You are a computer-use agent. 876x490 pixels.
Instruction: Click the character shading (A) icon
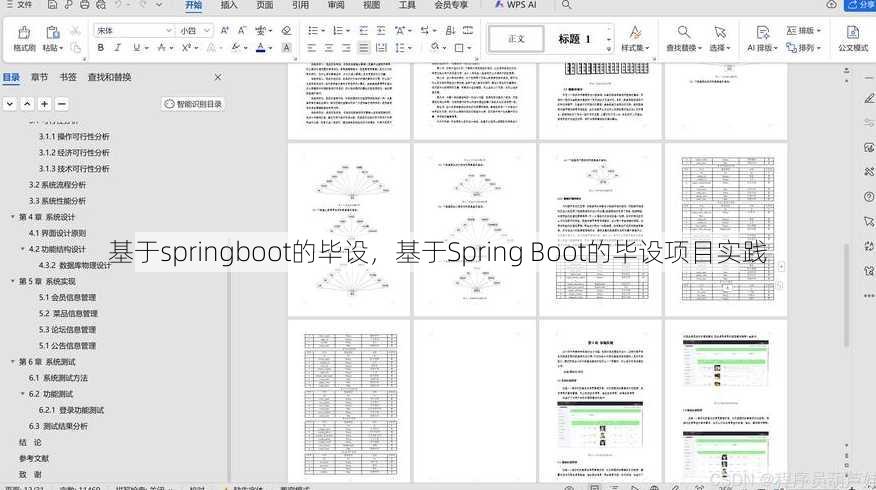(x=287, y=48)
